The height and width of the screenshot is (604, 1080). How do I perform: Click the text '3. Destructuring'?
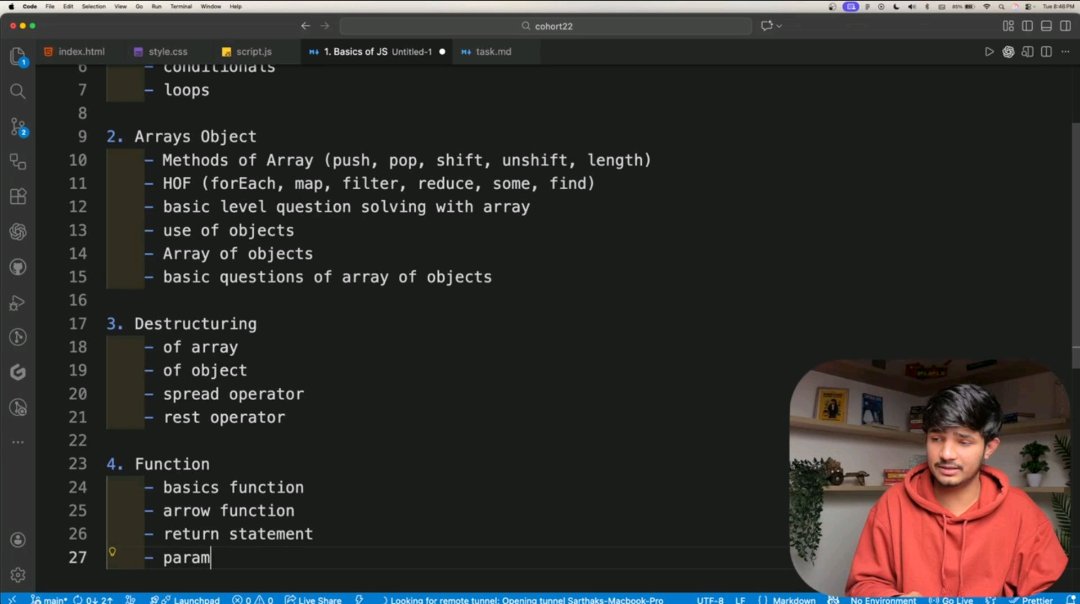click(x=181, y=324)
